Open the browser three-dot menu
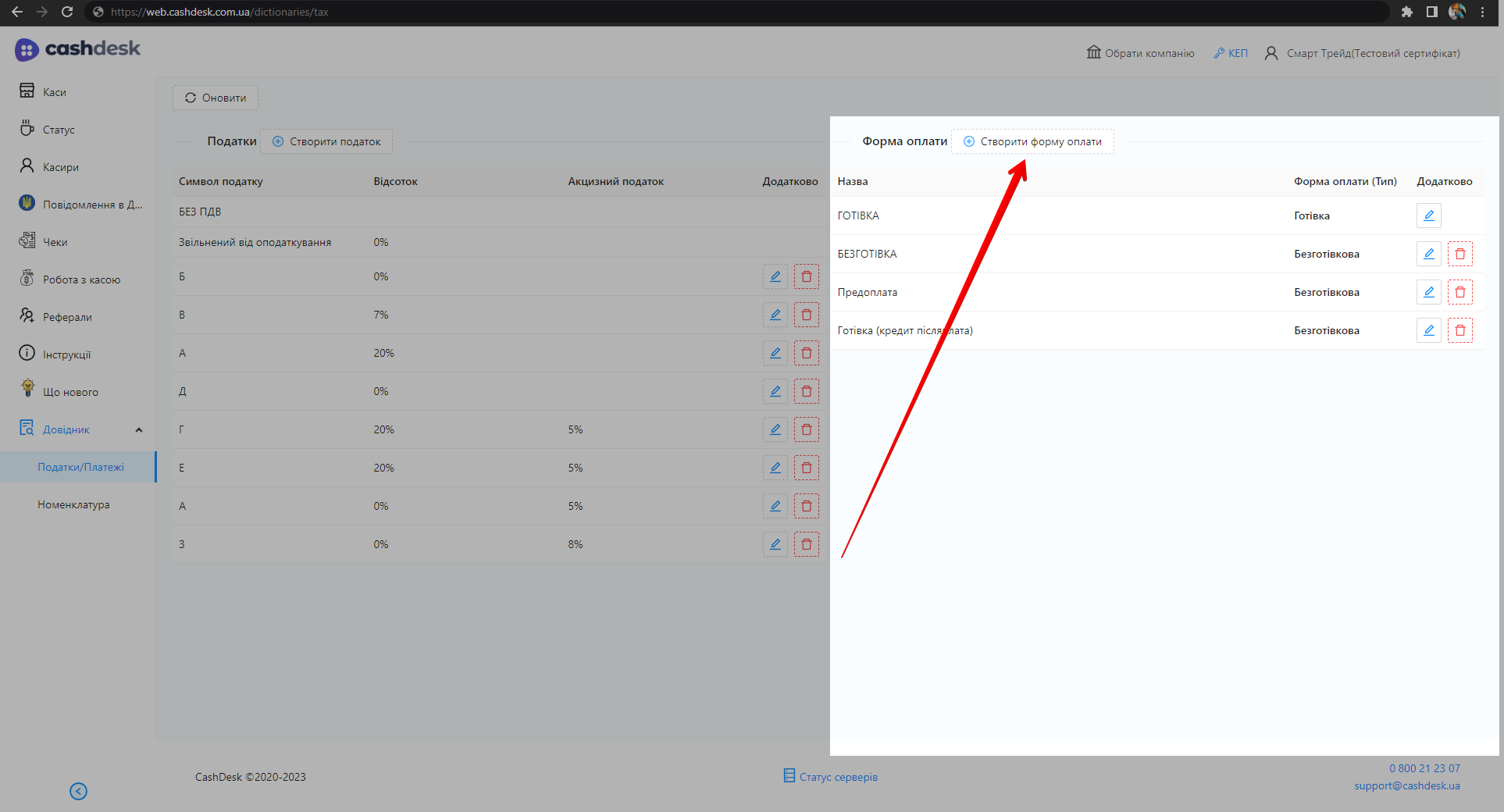Viewport: 1504px width, 812px height. (1482, 12)
